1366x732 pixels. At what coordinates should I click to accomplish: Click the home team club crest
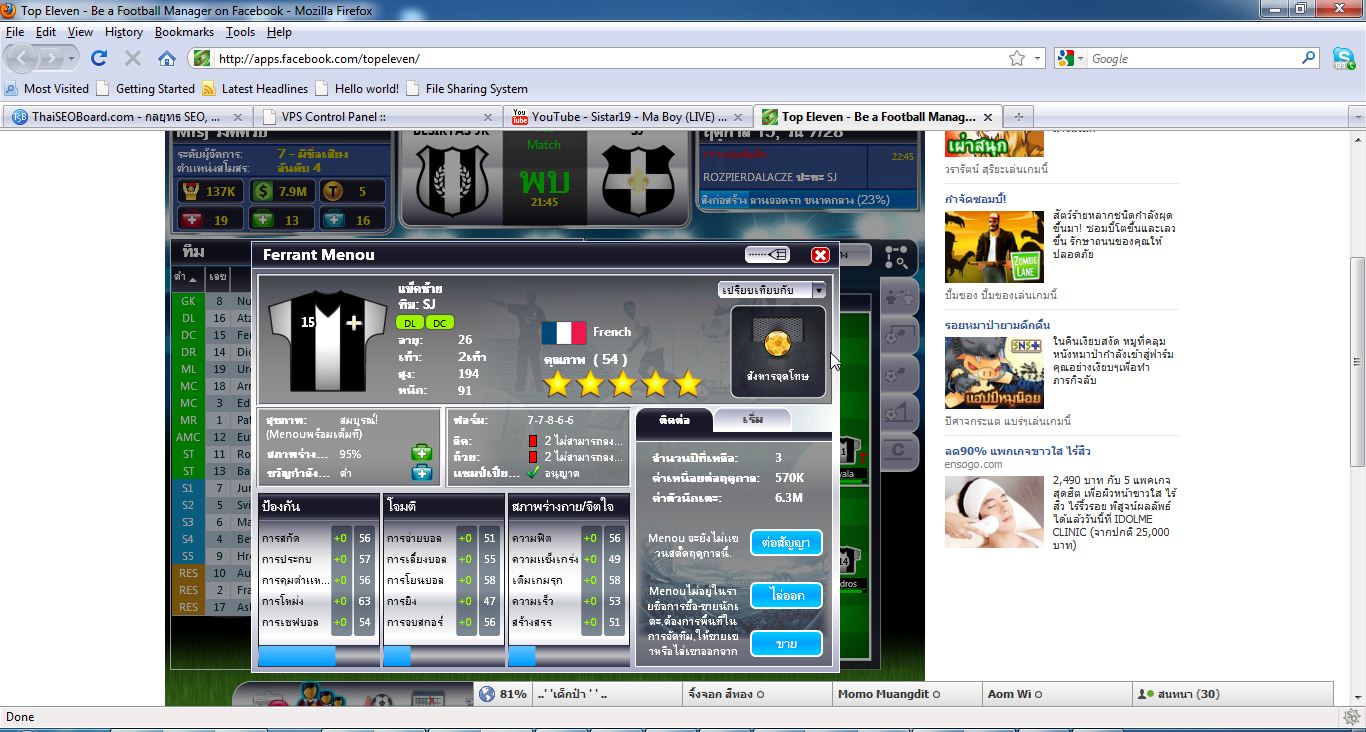coord(451,180)
